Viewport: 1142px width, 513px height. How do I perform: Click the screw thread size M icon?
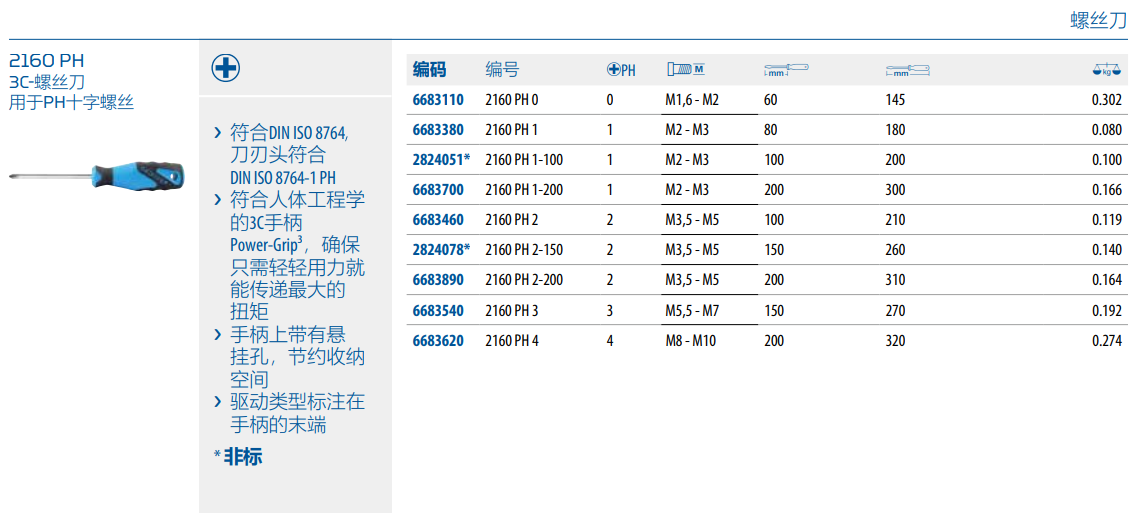pos(685,69)
